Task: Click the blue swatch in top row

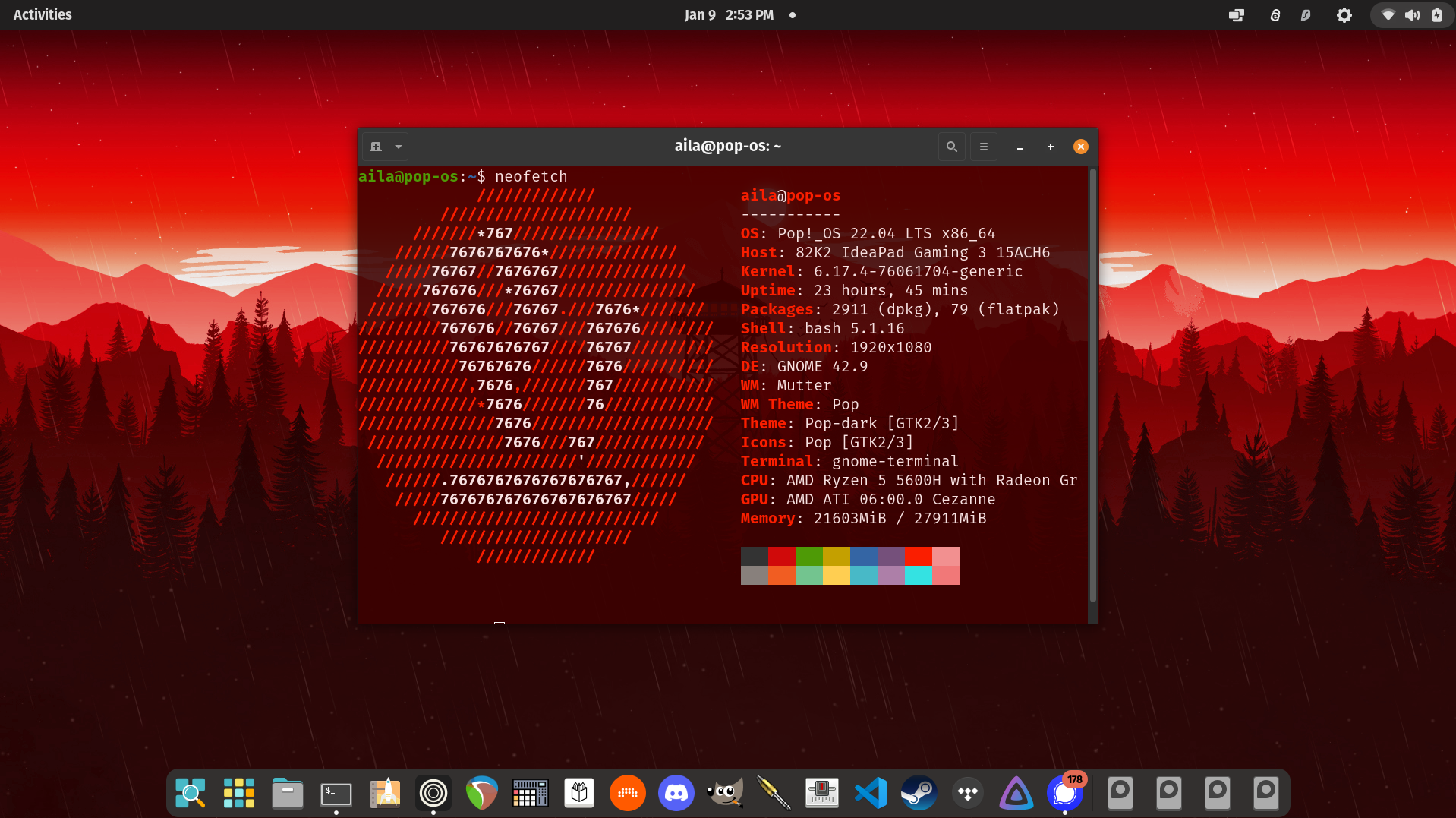Action: [x=864, y=556]
